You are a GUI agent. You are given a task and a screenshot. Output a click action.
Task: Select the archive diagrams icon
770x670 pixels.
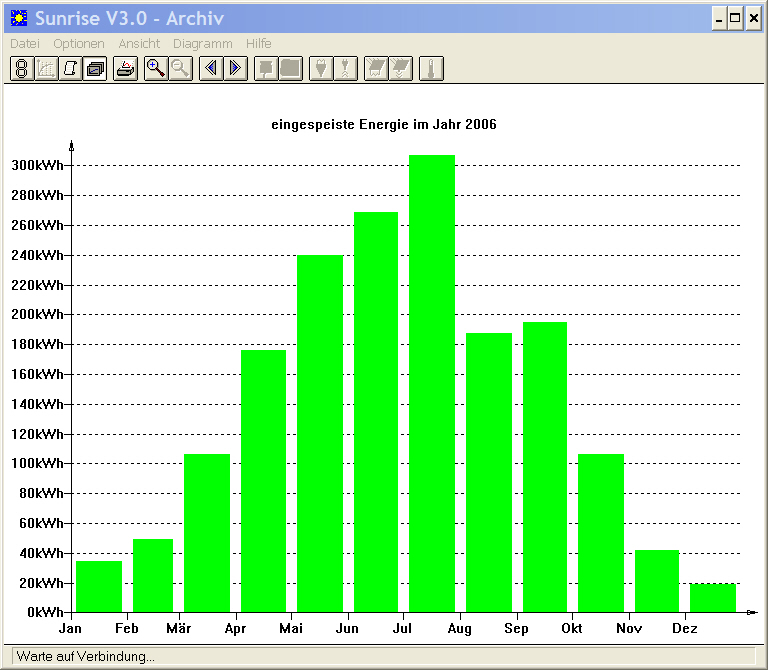[x=95, y=68]
